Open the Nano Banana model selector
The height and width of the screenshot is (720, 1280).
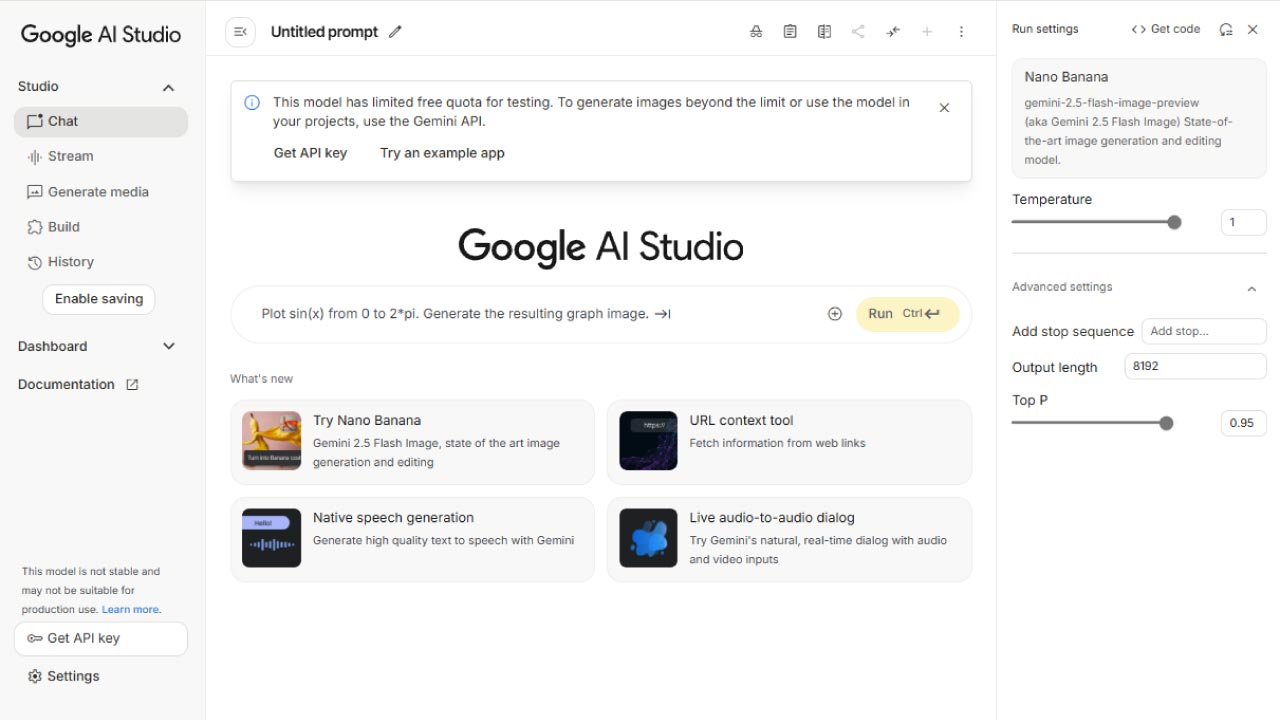point(1139,118)
